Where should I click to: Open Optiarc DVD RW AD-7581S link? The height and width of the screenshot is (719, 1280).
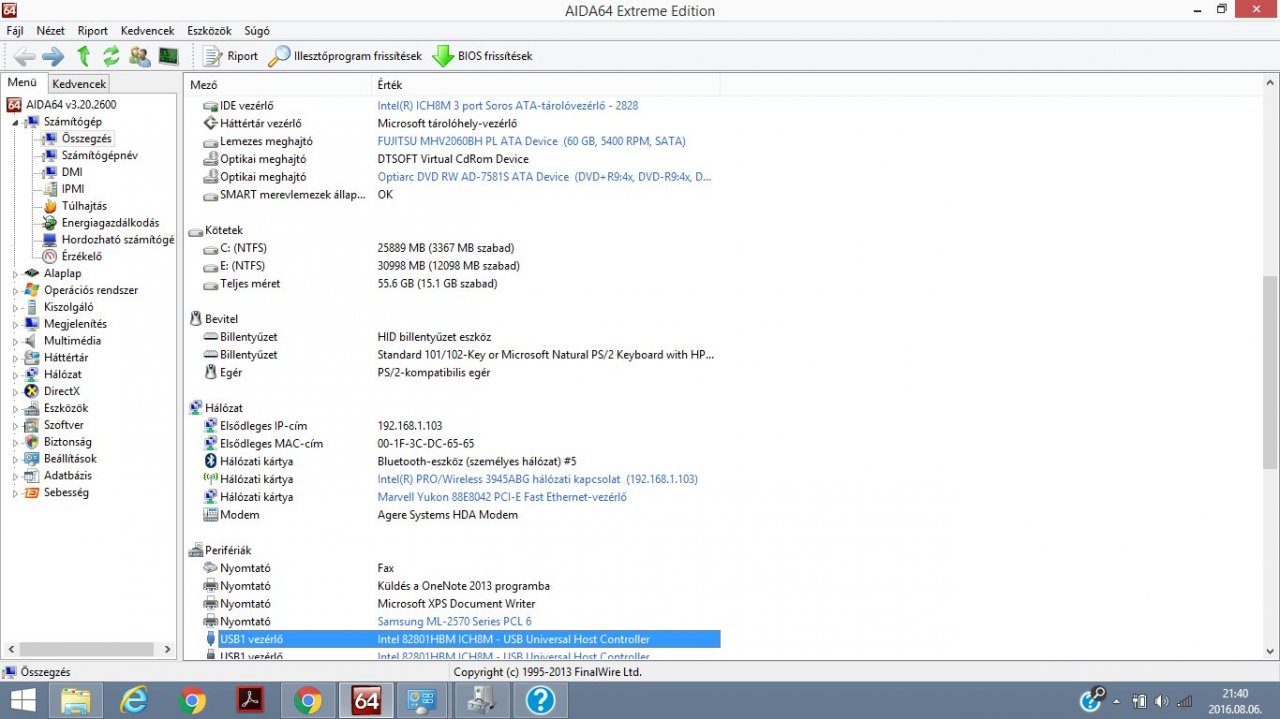point(545,177)
